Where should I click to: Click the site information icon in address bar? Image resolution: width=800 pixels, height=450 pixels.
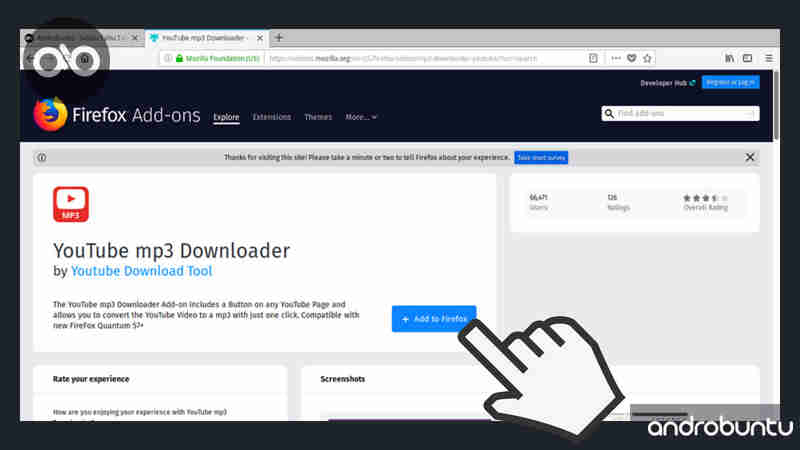coord(168,58)
